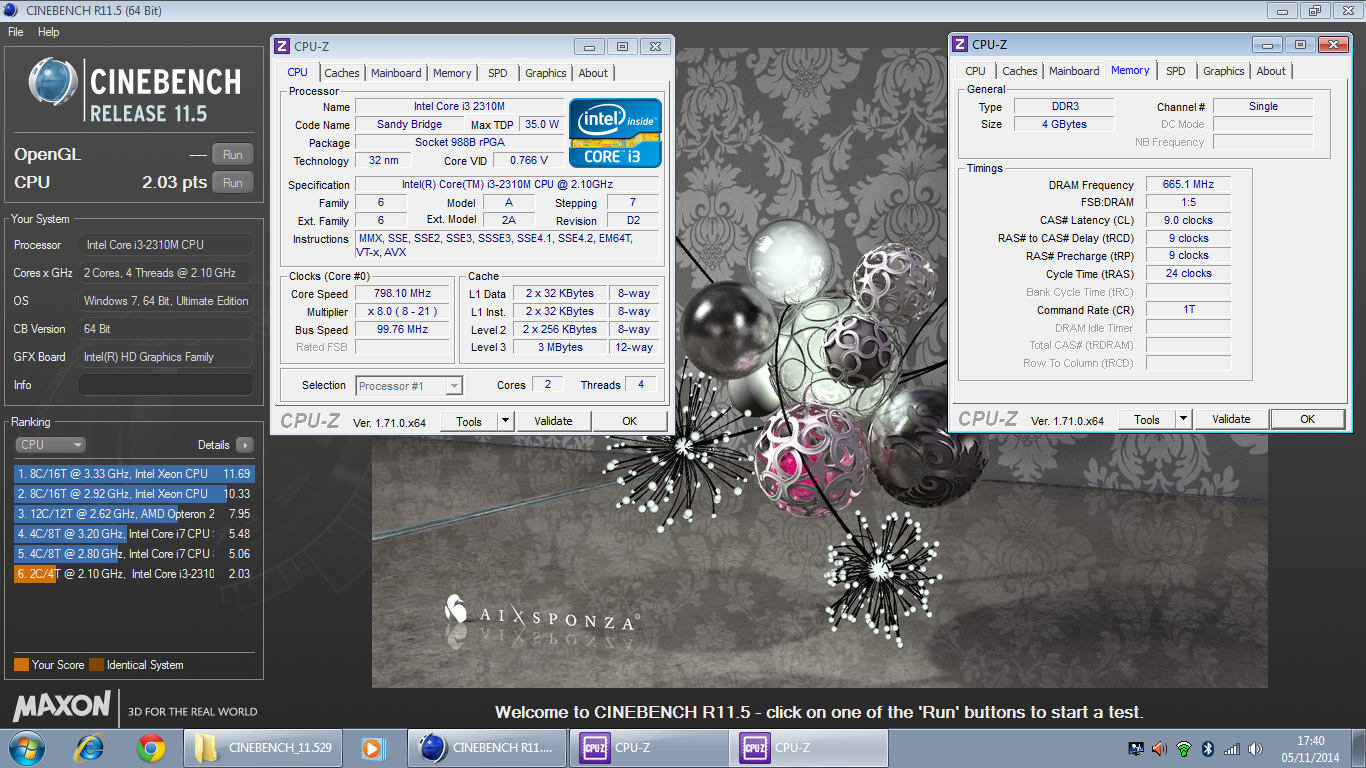The image size is (1366, 768).
Task: Click the Cinebench sphere logo
Action: 54,84
